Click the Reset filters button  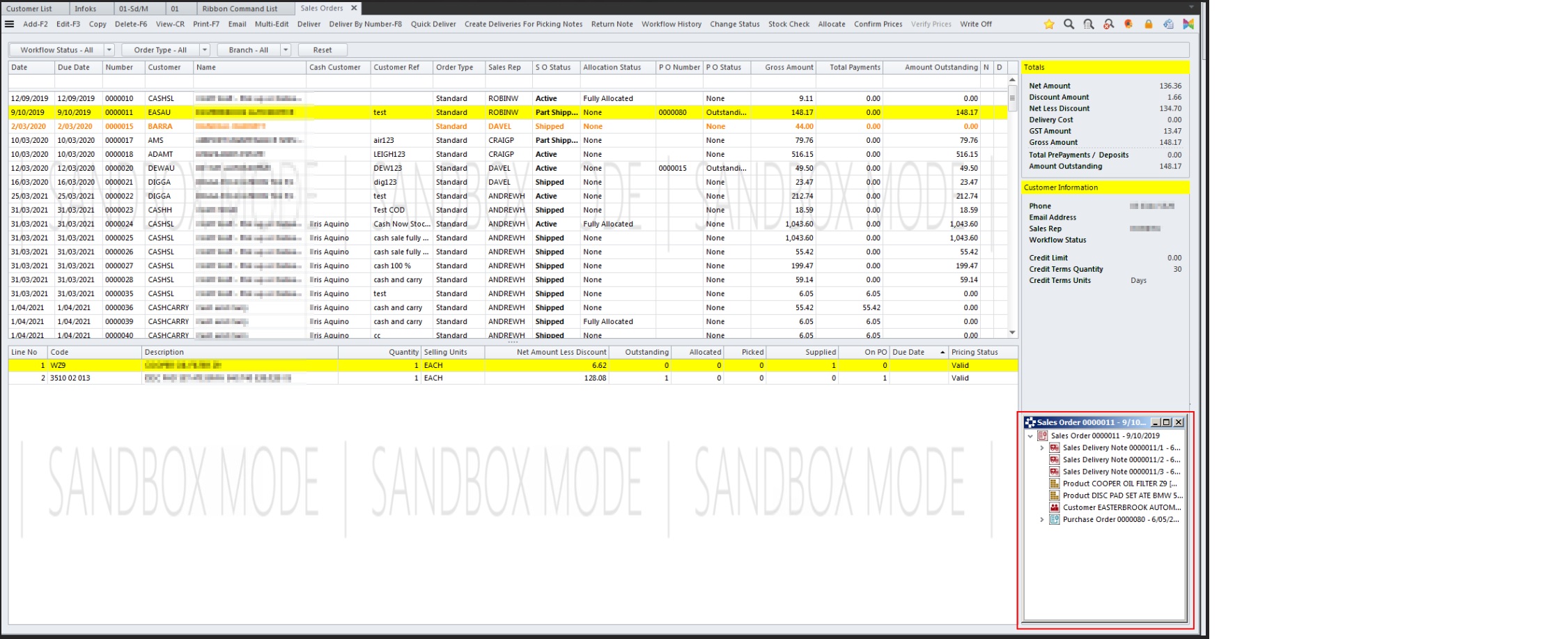pyautogui.click(x=323, y=50)
